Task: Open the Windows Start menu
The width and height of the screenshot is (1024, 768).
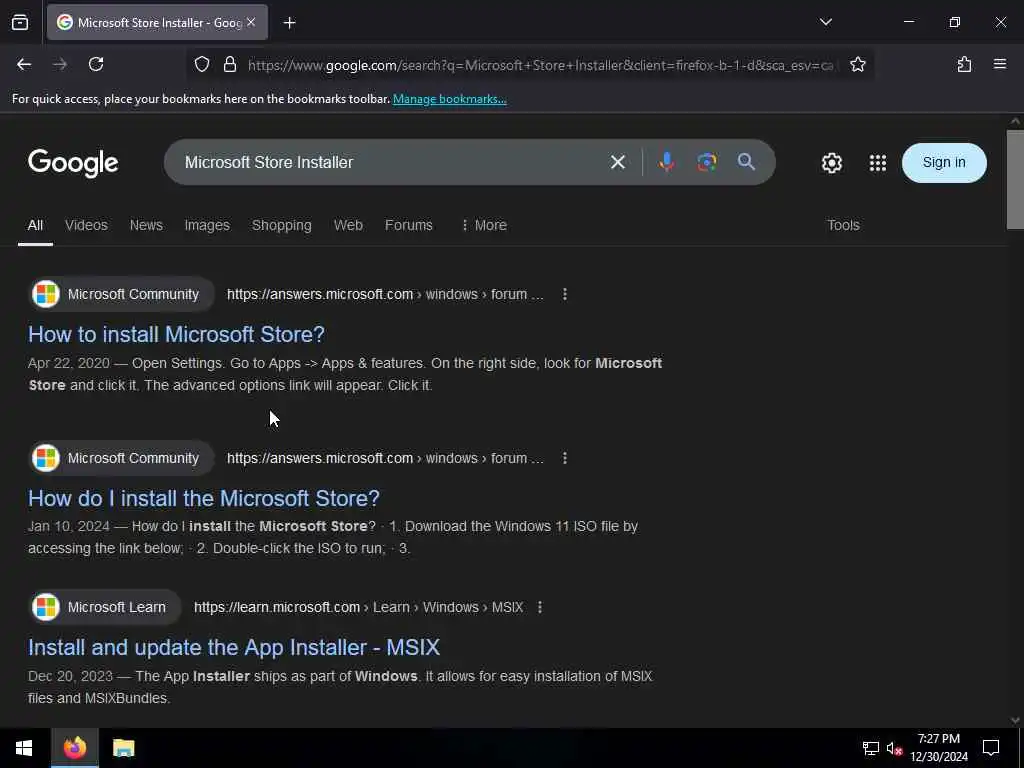Action: coord(24,748)
